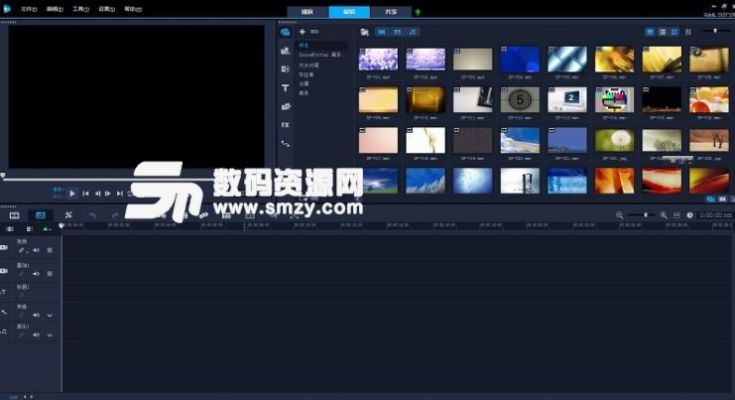Select the ScoreFitter music library entry

click(x=321, y=55)
